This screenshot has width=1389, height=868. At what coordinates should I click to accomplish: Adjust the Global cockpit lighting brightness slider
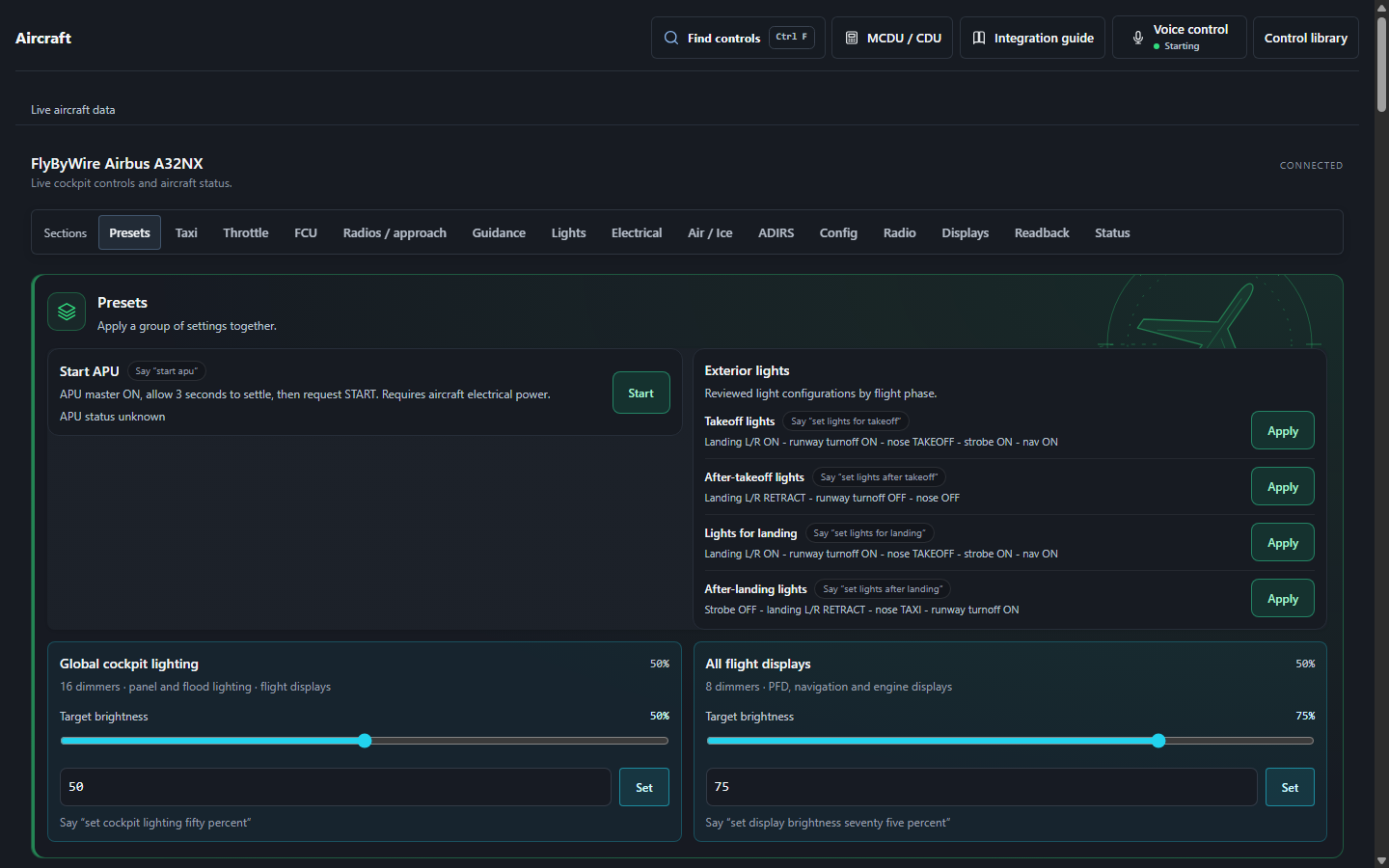pyautogui.click(x=365, y=741)
